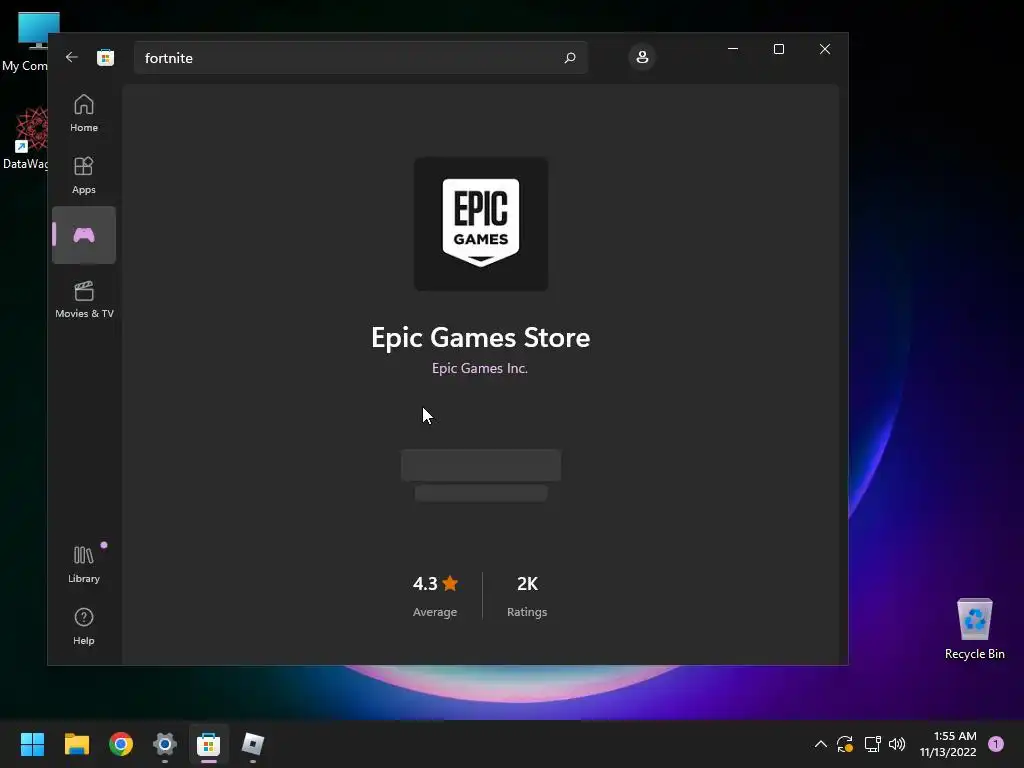This screenshot has height=768, width=1024.
Task: Open the volume speaker tray icon
Action: (x=897, y=744)
